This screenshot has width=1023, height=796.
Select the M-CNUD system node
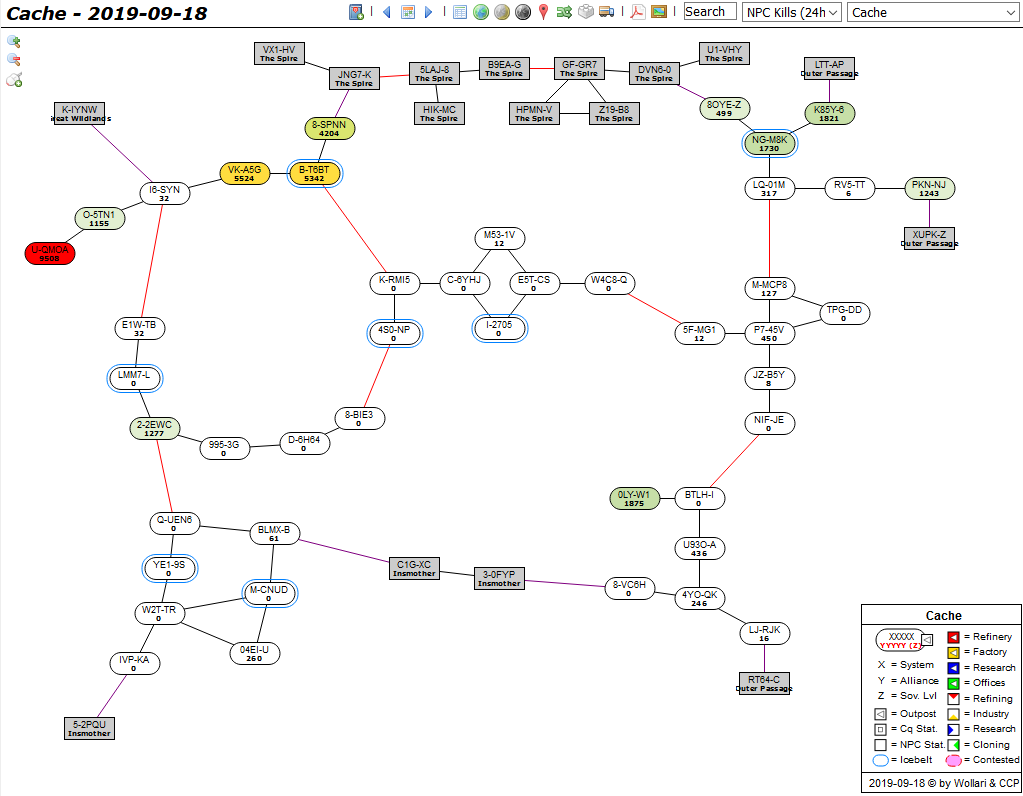coord(269,593)
